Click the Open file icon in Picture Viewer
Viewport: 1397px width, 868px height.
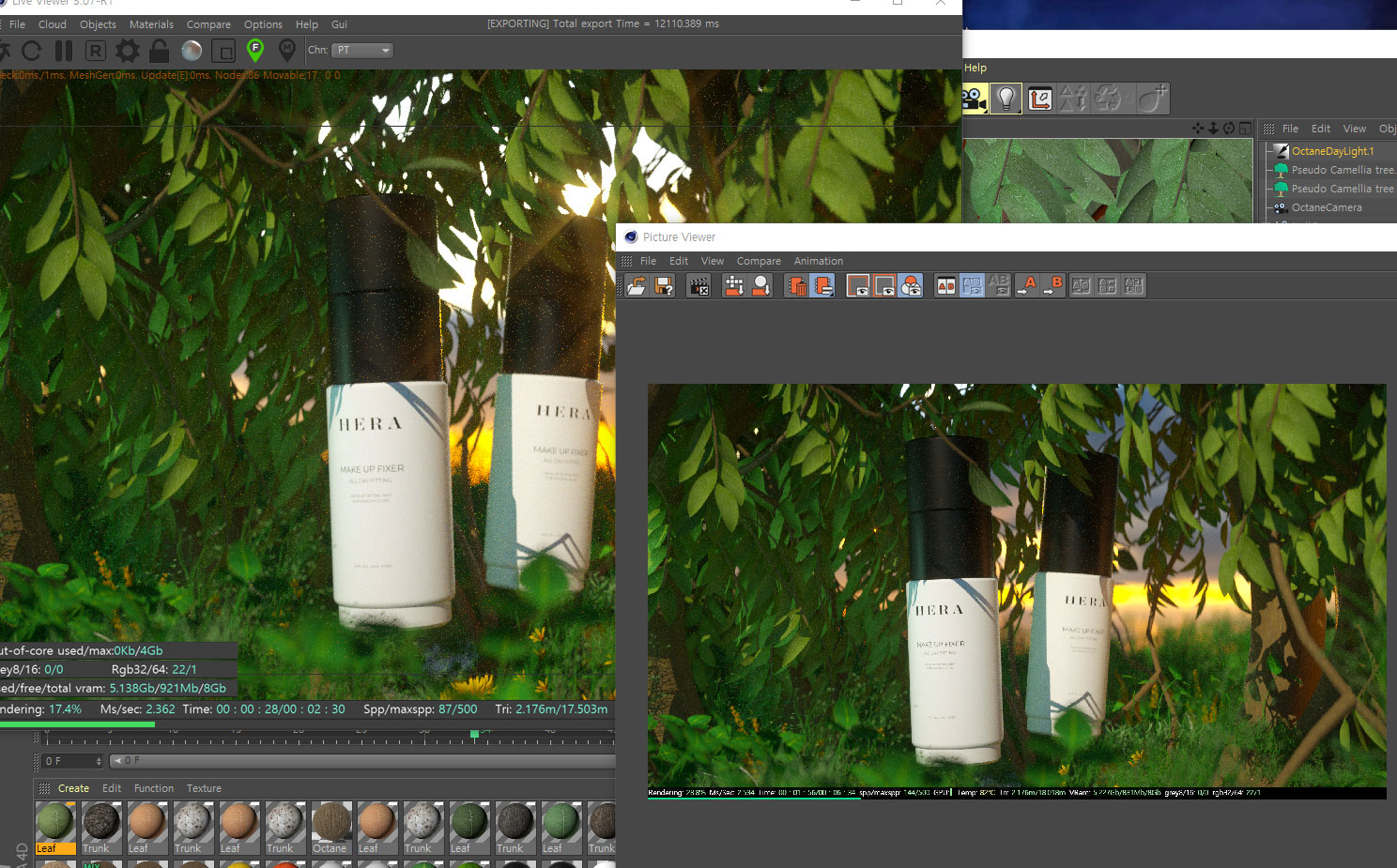click(637, 285)
